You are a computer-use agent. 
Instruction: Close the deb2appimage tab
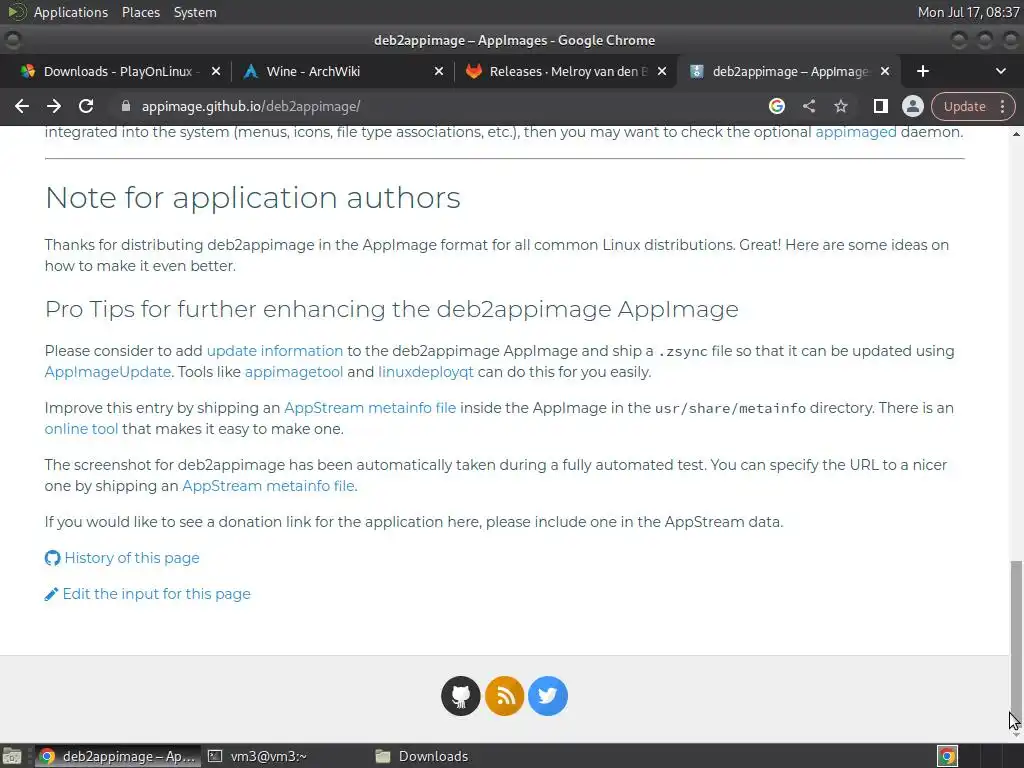(885, 71)
